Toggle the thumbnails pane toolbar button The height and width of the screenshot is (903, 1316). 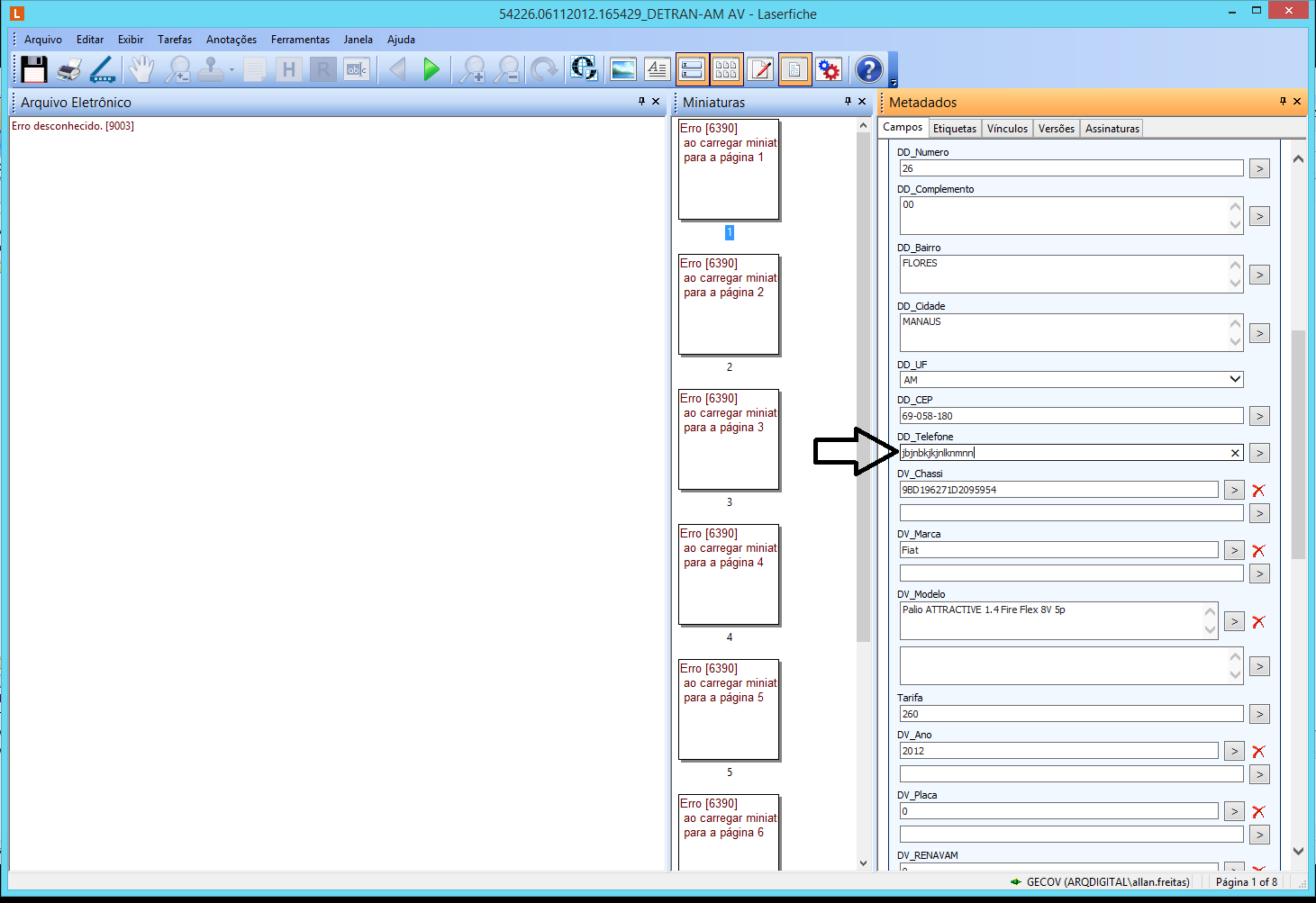(726, 69)
